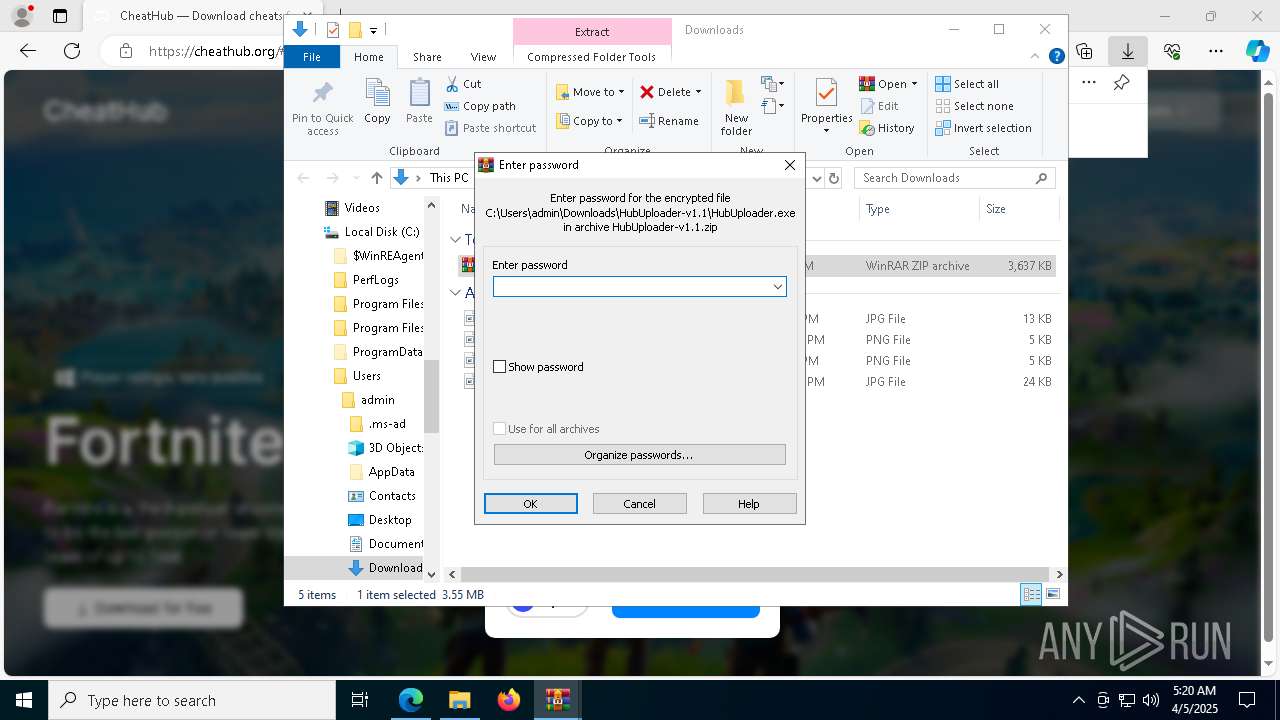Open the Windows Start menu
Image resolution: width=1280 pixels, height=720 pixels.
[x=24, y=700]
